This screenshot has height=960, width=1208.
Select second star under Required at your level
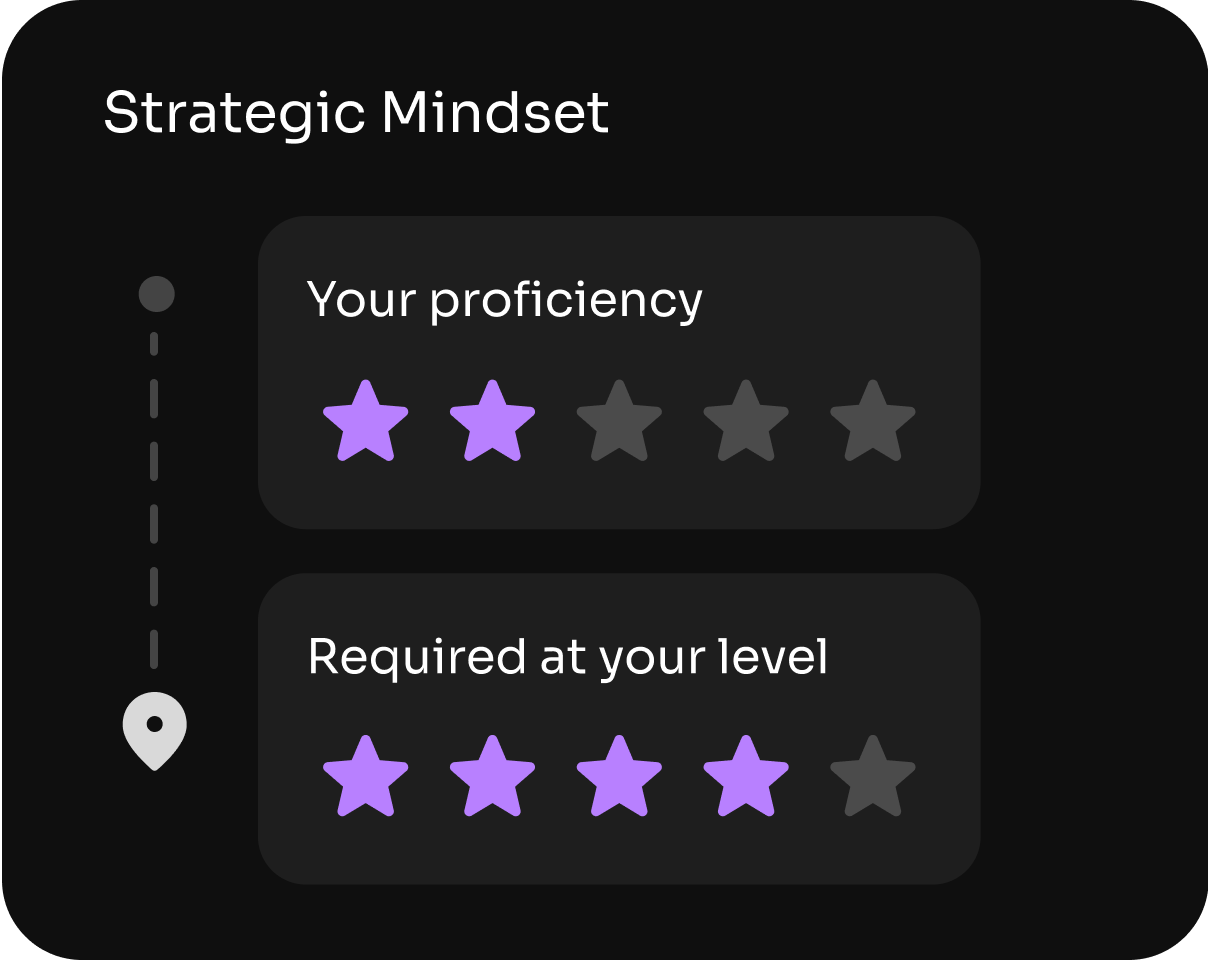point(492,777)
